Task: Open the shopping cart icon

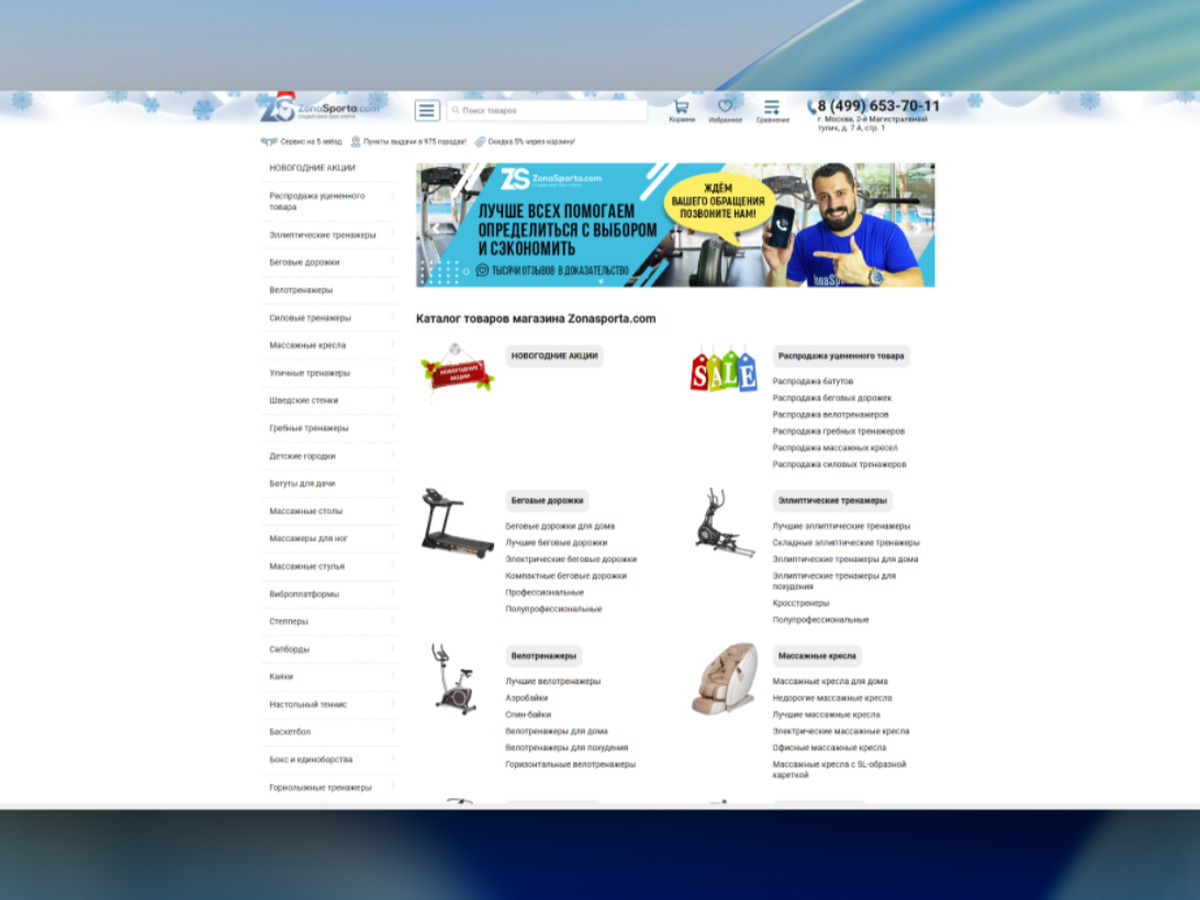Action: pyautogui.click(x=681, y=106)
